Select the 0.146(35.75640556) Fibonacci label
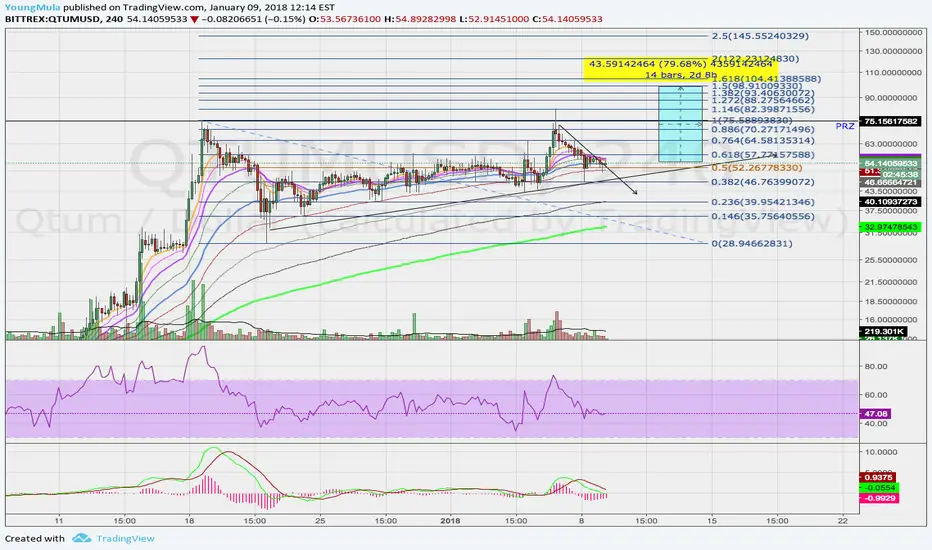 tap(763, 216)
